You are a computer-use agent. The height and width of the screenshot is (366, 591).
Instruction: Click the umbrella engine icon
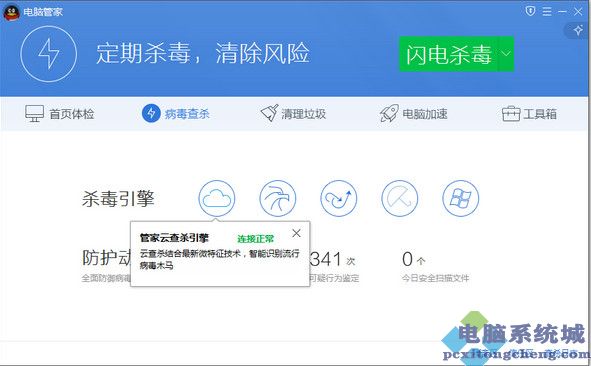[400, 198]
